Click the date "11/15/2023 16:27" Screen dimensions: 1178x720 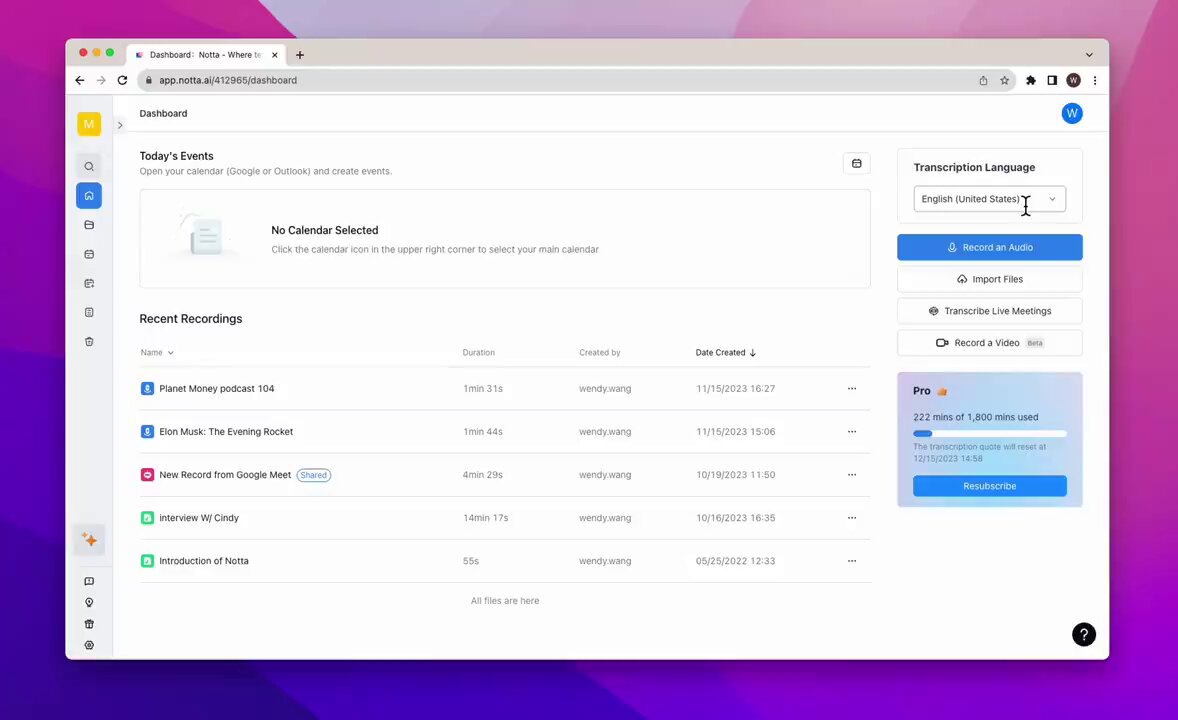click(735, 389)
